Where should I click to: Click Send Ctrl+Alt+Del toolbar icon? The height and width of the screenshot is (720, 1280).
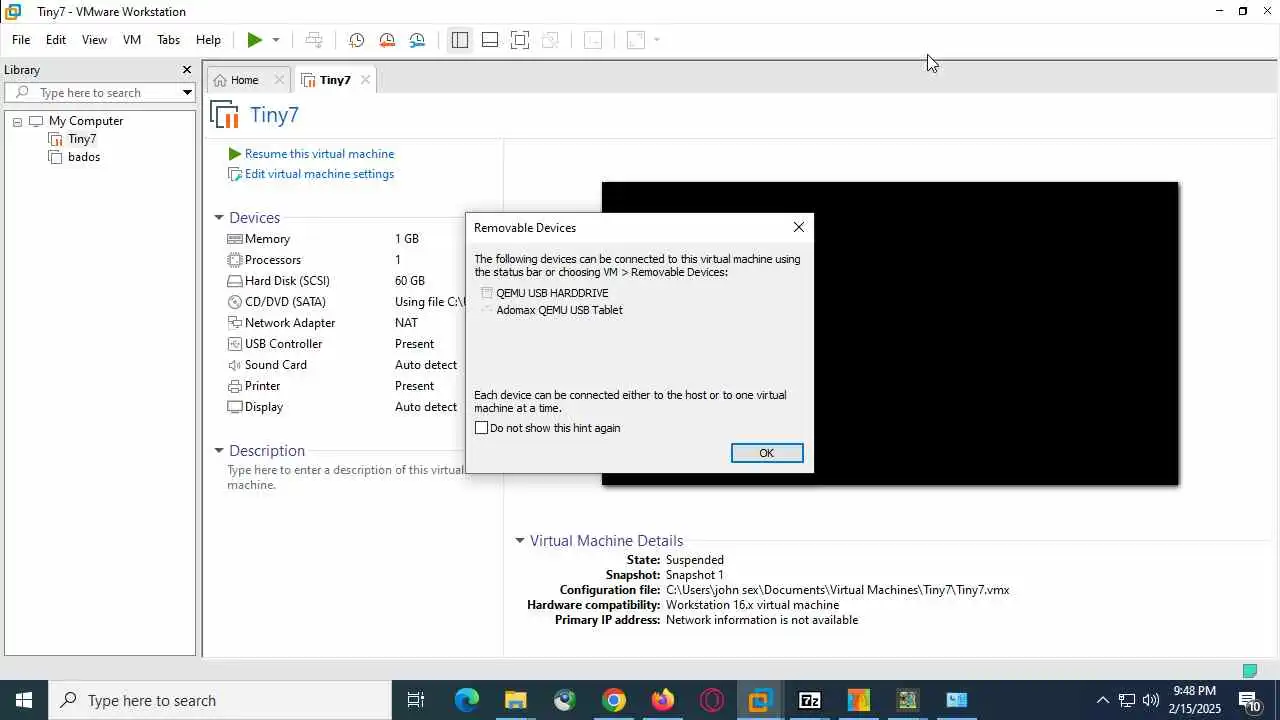coord(314,40)
